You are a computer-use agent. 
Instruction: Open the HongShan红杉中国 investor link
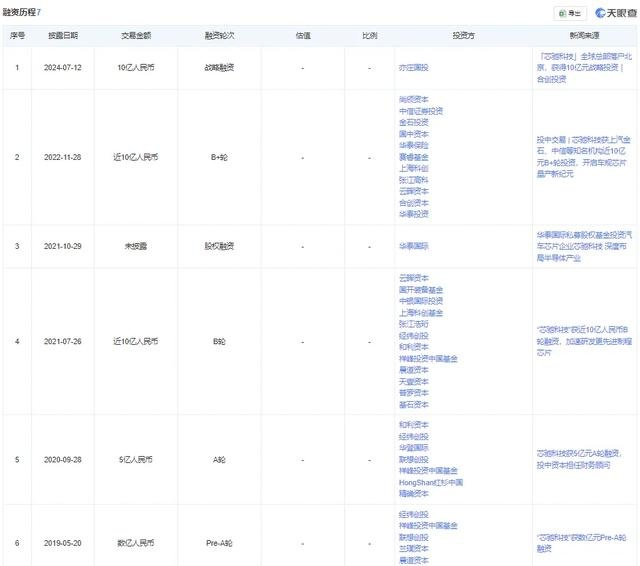431,482
